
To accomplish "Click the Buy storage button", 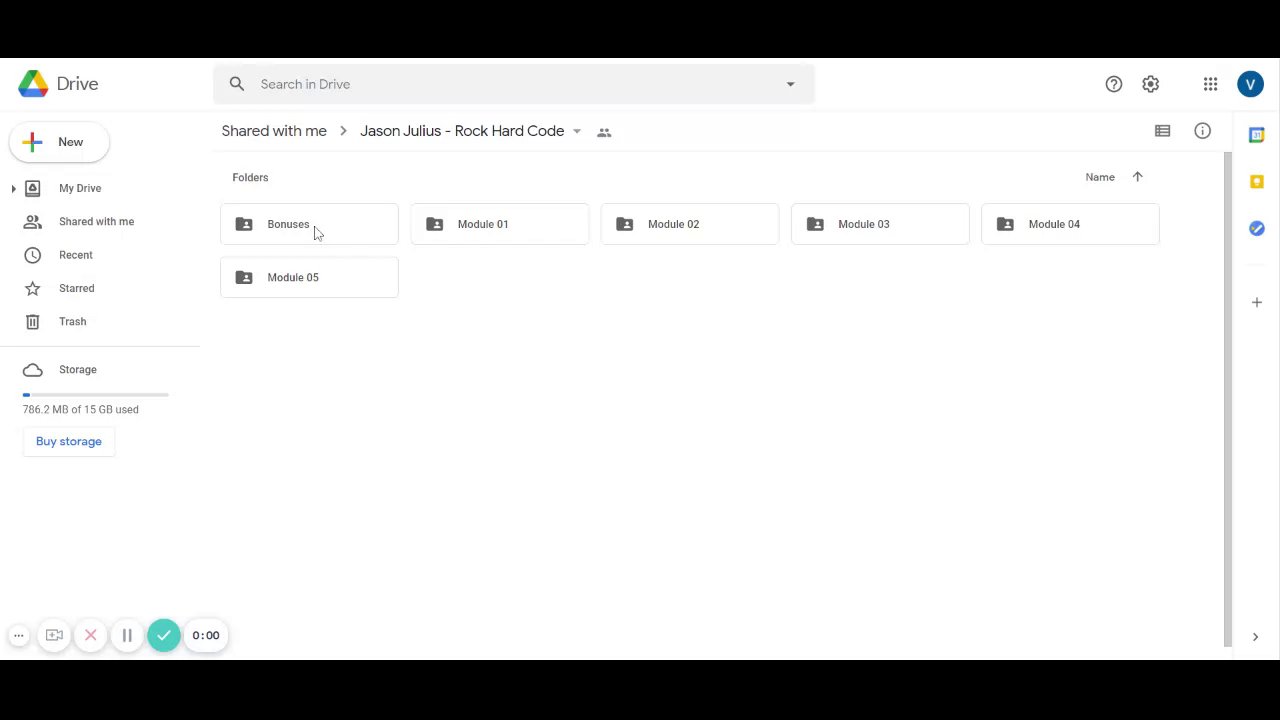I will coord(69,441).
